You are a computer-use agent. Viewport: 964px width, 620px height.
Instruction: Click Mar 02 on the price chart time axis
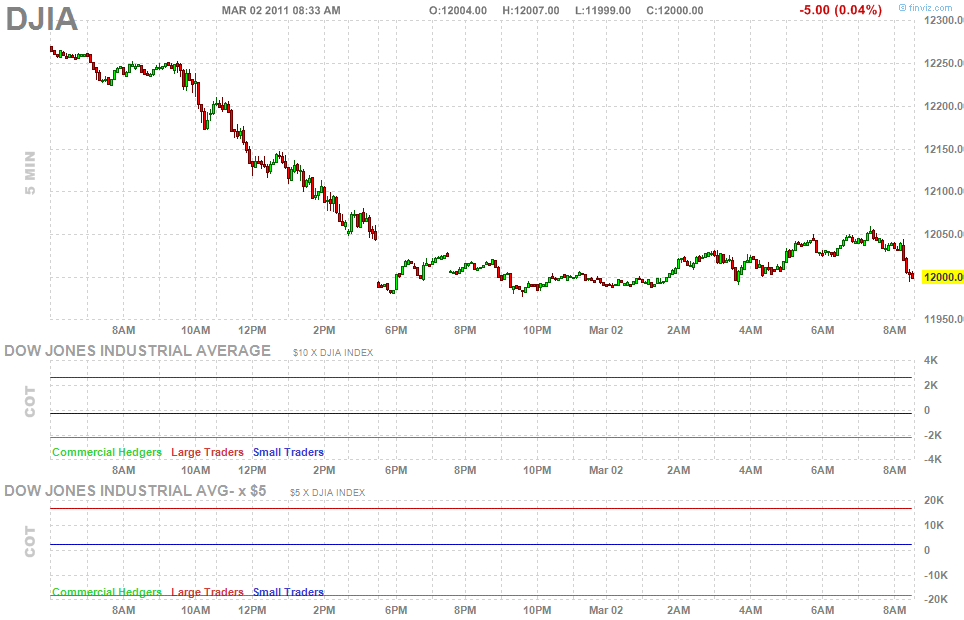[606, 330]
